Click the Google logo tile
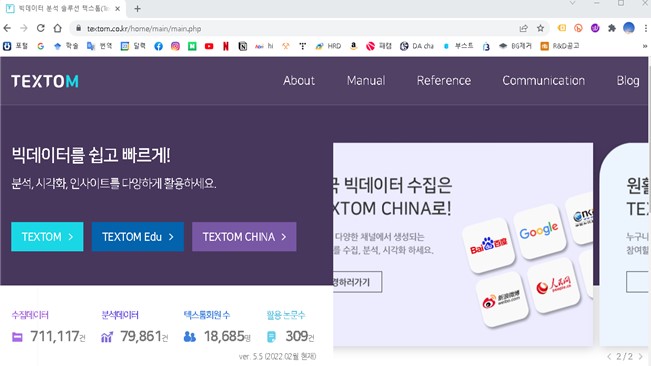The width and height of the screenshot is (651, 366). tap(539, 231)
